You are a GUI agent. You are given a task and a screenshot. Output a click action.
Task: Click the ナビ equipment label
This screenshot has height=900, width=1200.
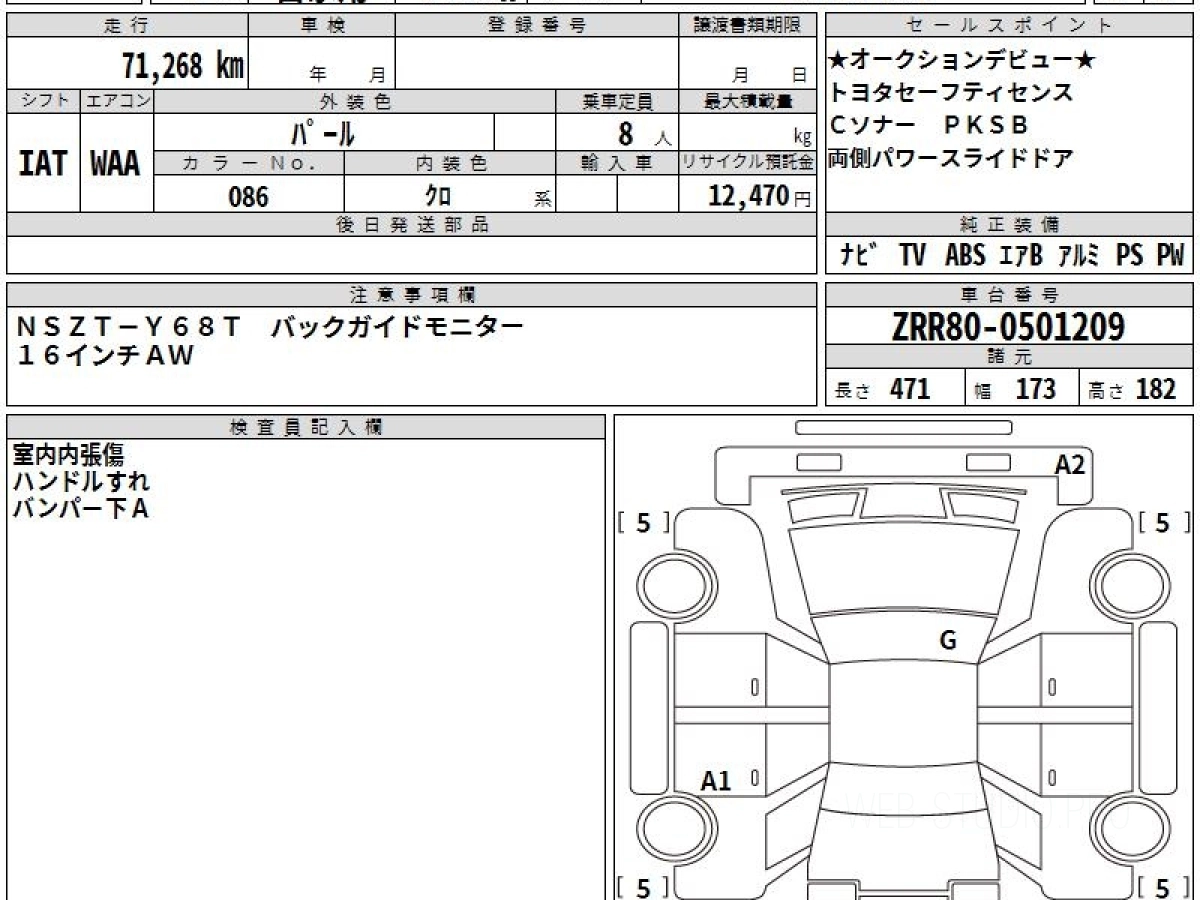pos(859,255)
